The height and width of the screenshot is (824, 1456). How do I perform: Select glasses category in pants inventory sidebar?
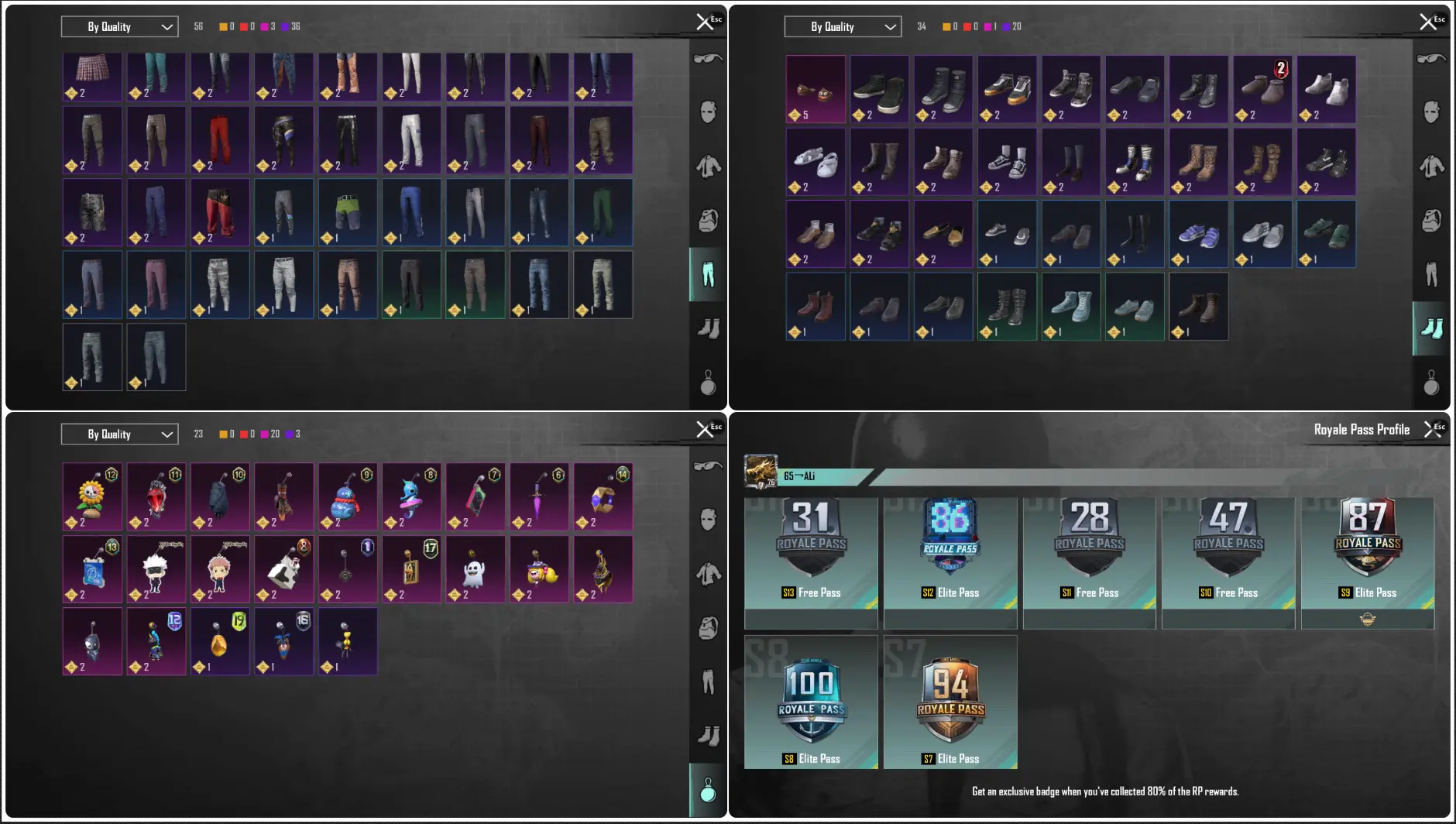click(x=708, y=59)
